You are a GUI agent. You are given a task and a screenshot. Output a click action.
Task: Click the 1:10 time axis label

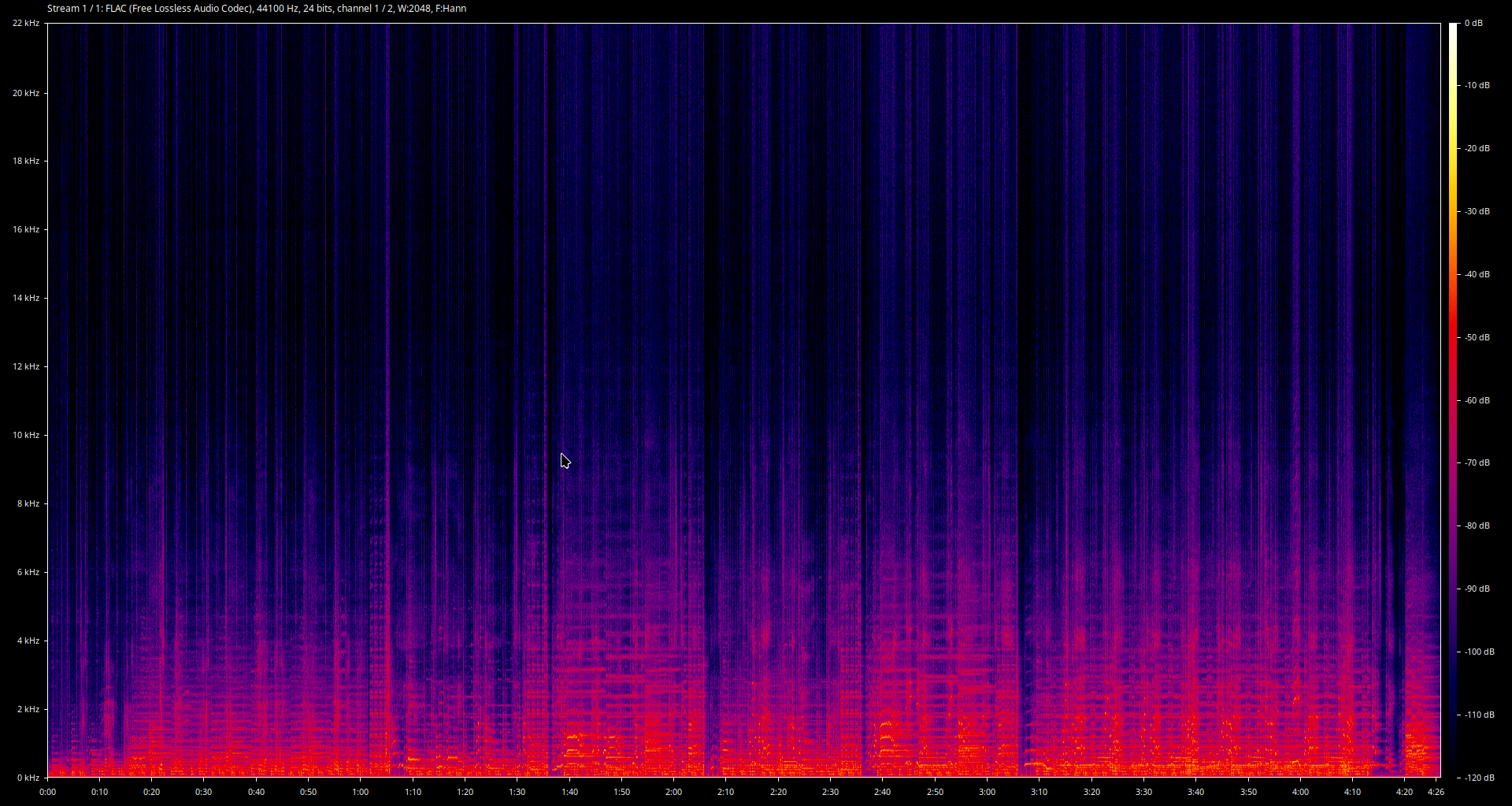click(413, 792)
